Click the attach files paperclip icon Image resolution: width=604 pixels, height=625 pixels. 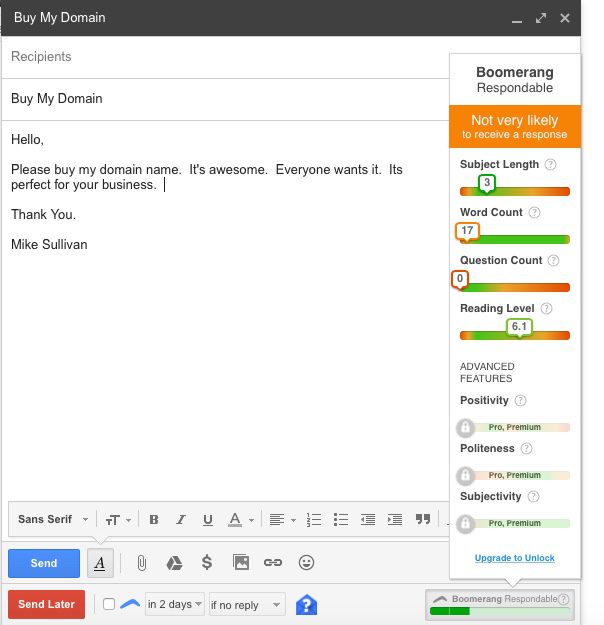click(x=142, y=563)
